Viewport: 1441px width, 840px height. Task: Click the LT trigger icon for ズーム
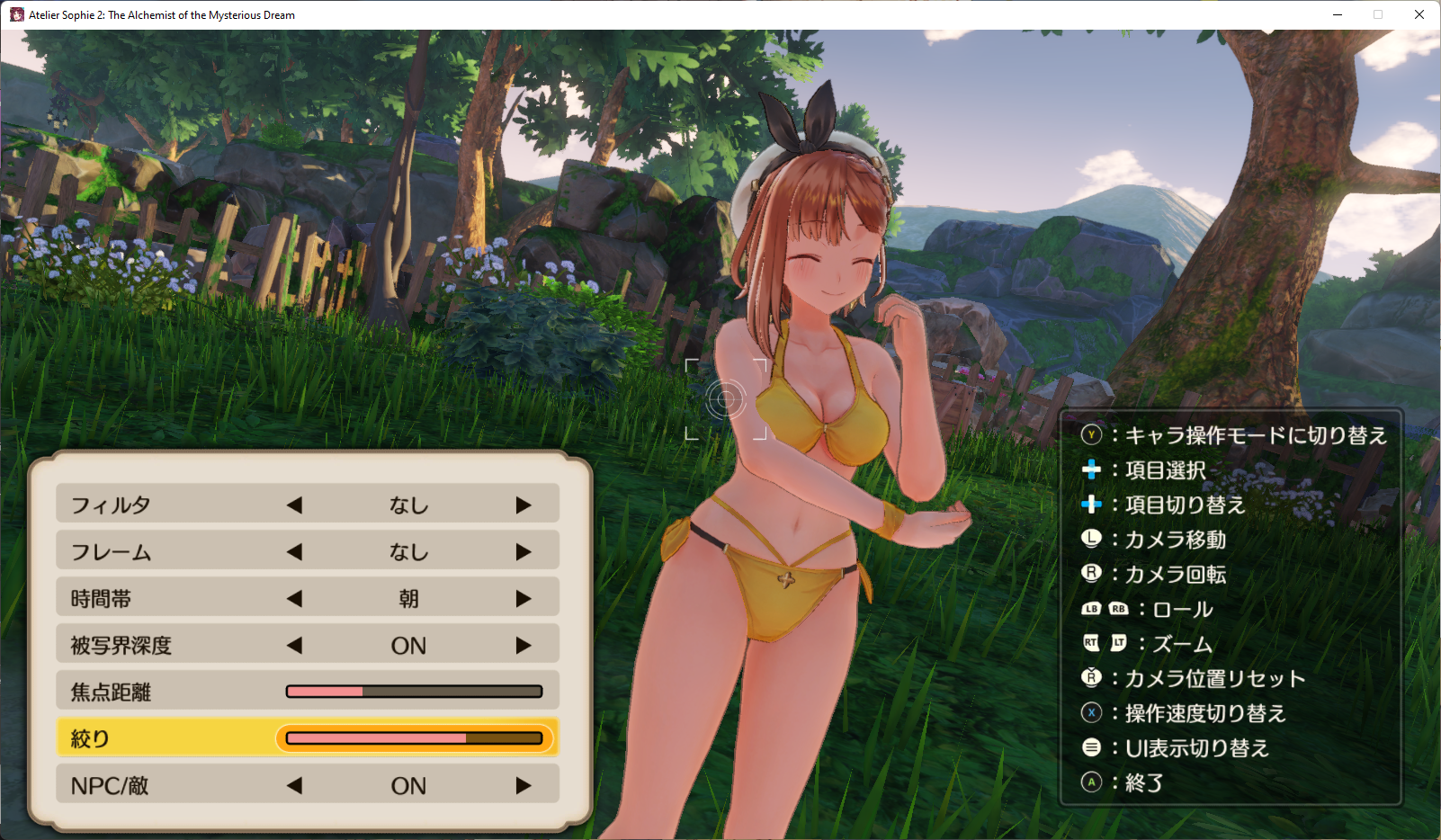(x=1118, y=643)
